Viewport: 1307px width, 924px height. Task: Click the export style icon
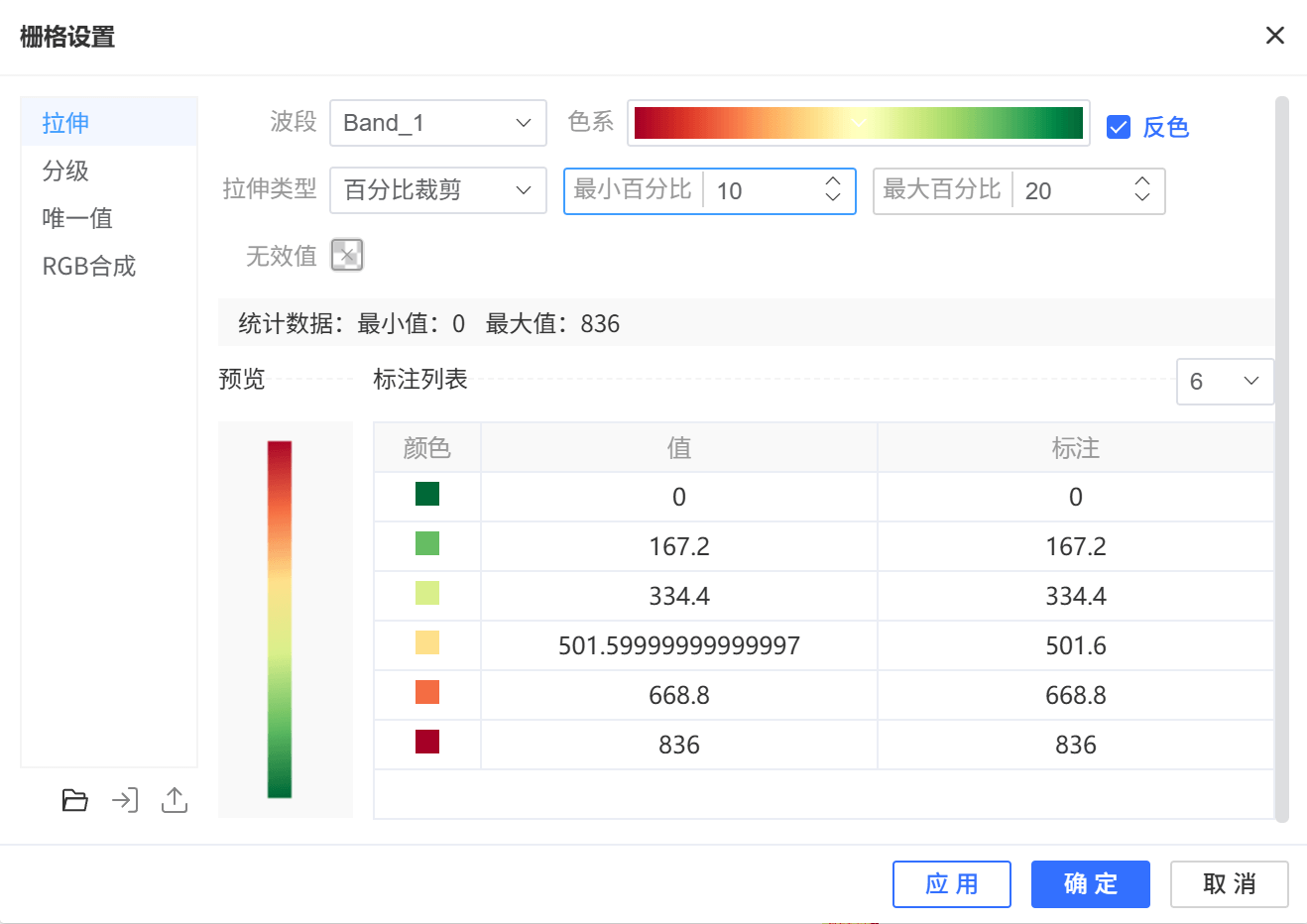click(x=175, y=800)
